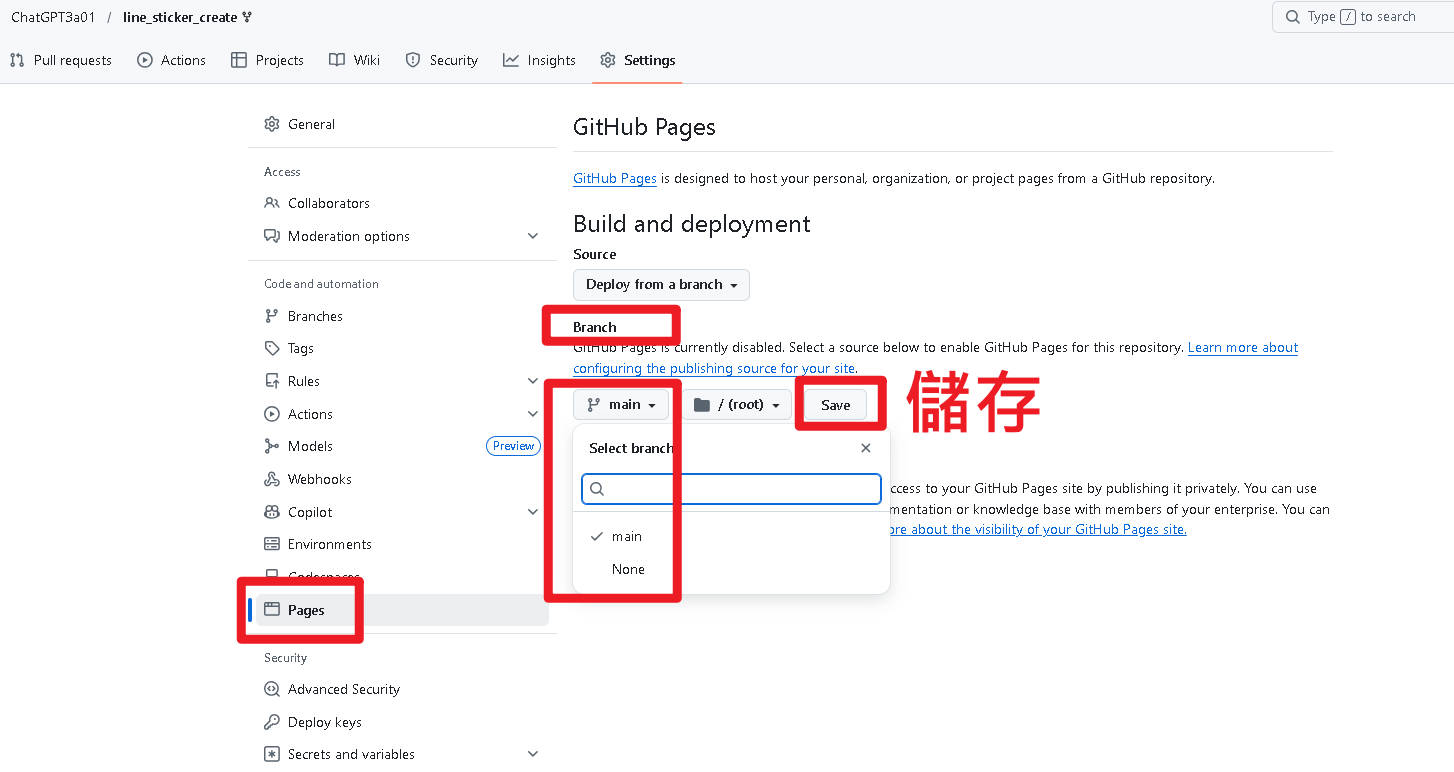Viewport: 1454px width, 772px height.
Task: Open Advanced Security settings
Action: tap(342, 689)
